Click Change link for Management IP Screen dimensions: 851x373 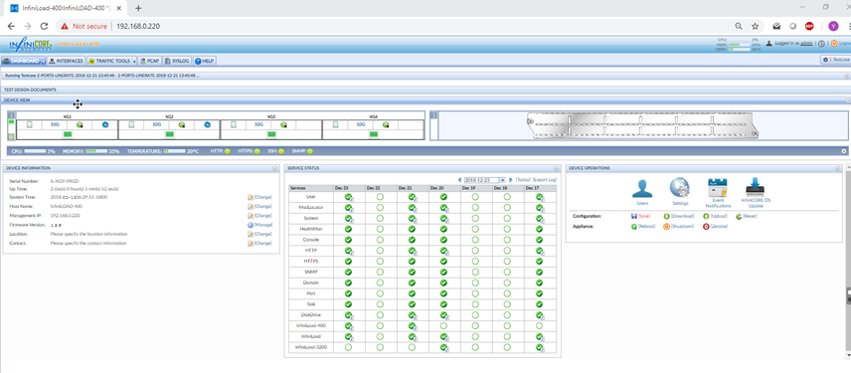(263, 216)
